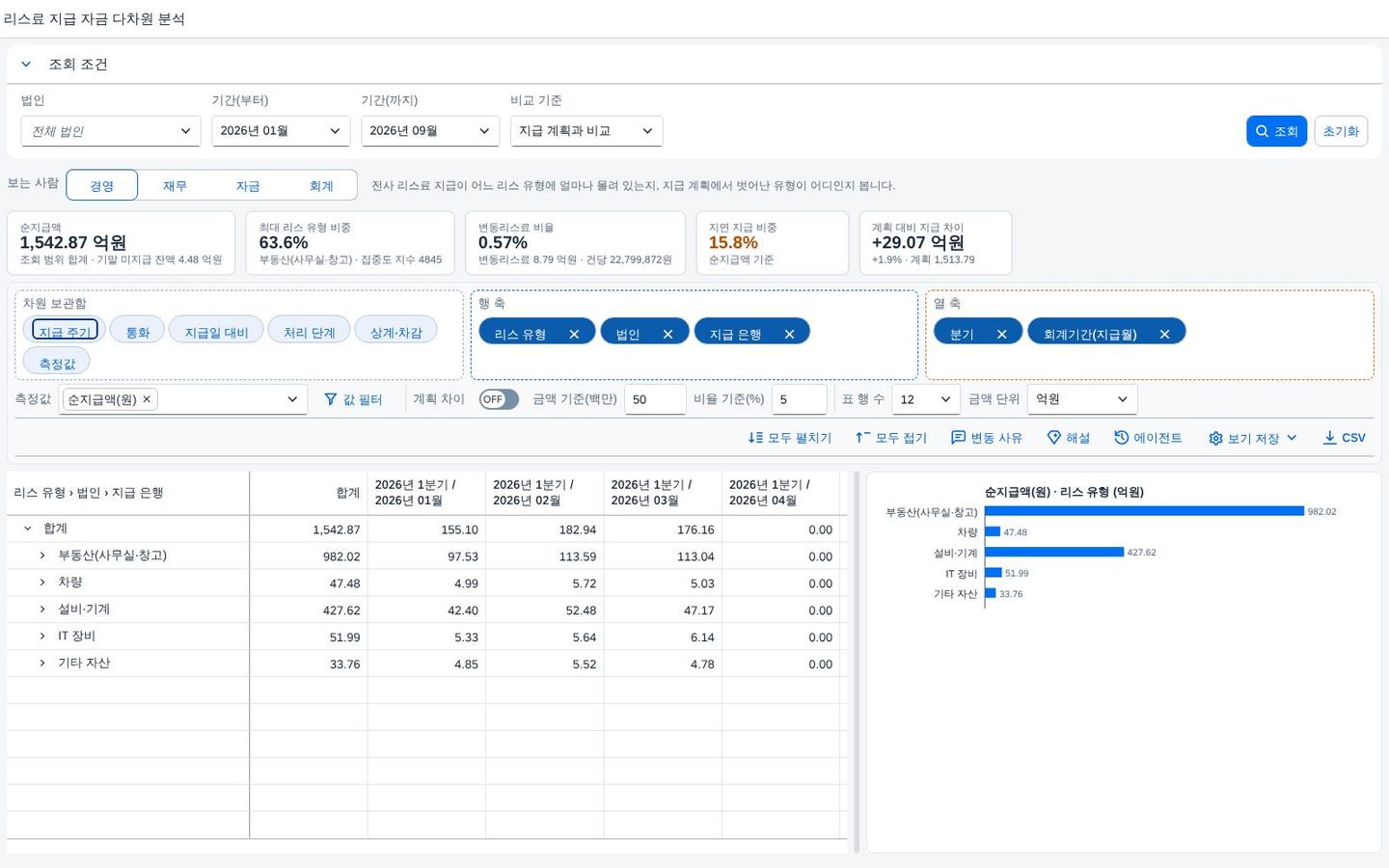
Task: Collapse the 합계 total row
Action: [27, 529]
